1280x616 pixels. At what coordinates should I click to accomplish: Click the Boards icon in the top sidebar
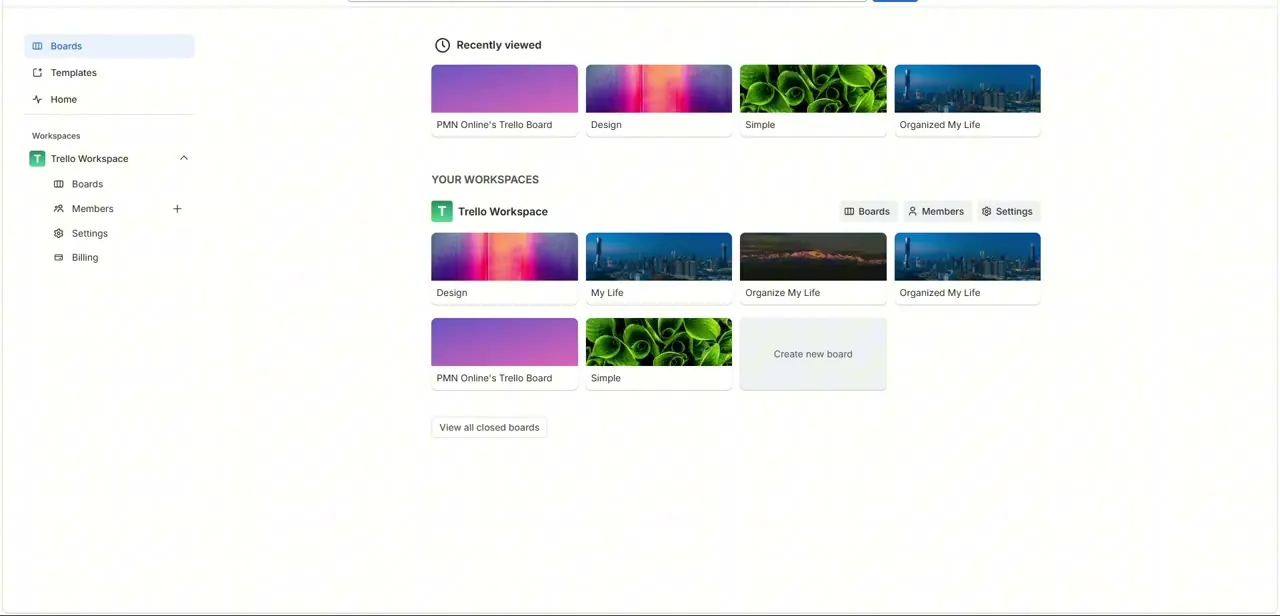(37, 46)
